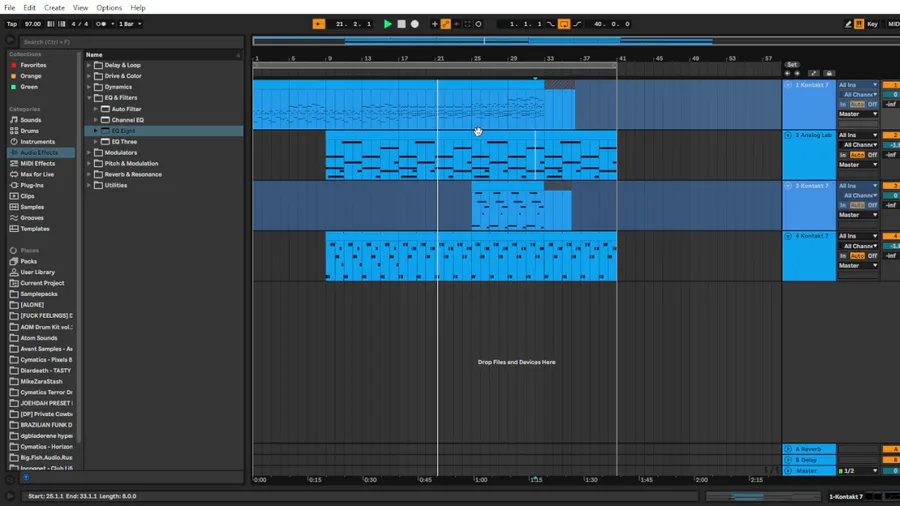Click the Set locator button
This screenshot has width=900, height=506.
tap(792, 65)
